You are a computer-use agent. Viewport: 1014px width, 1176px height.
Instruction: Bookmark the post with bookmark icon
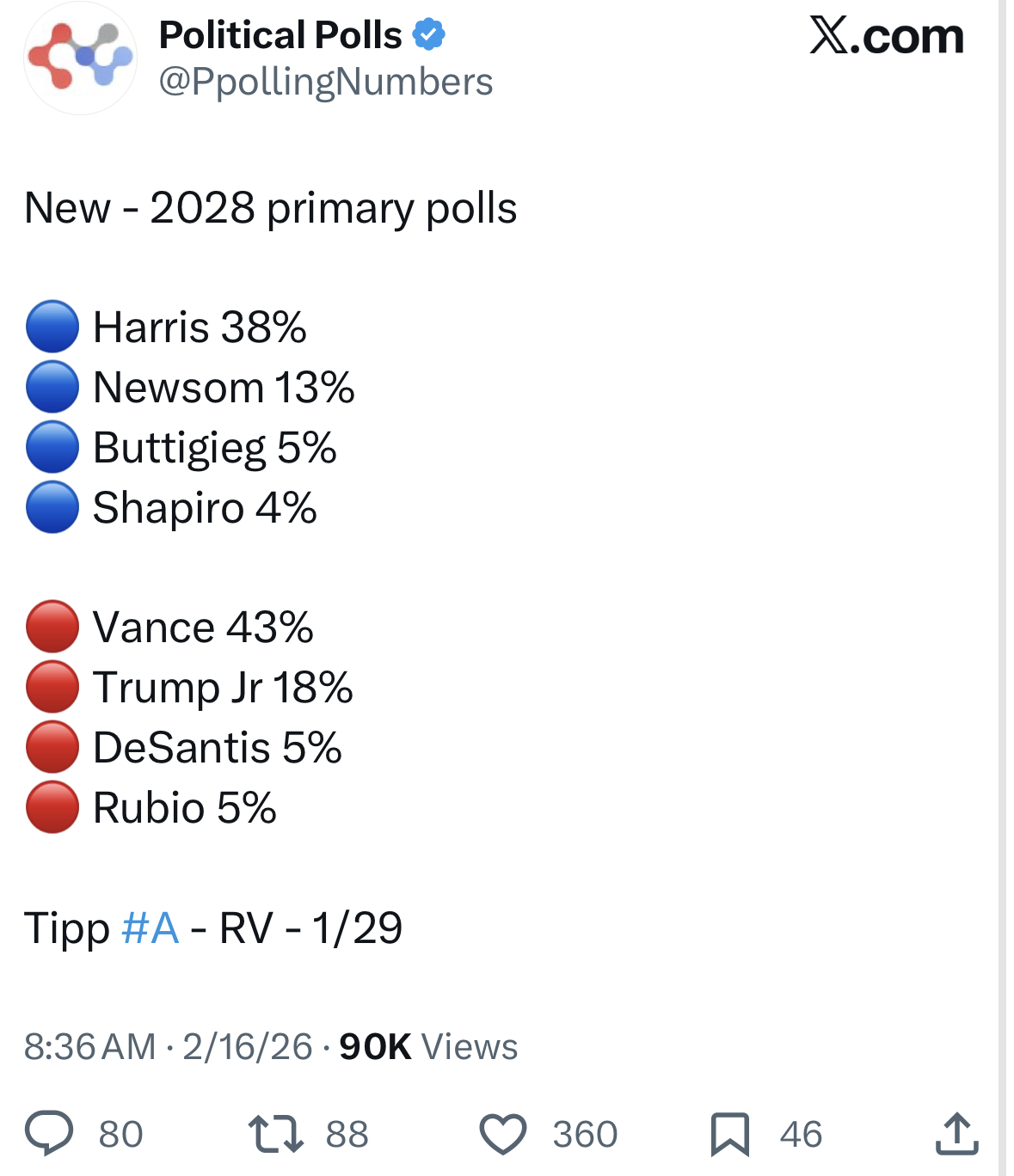[729, 1133]
